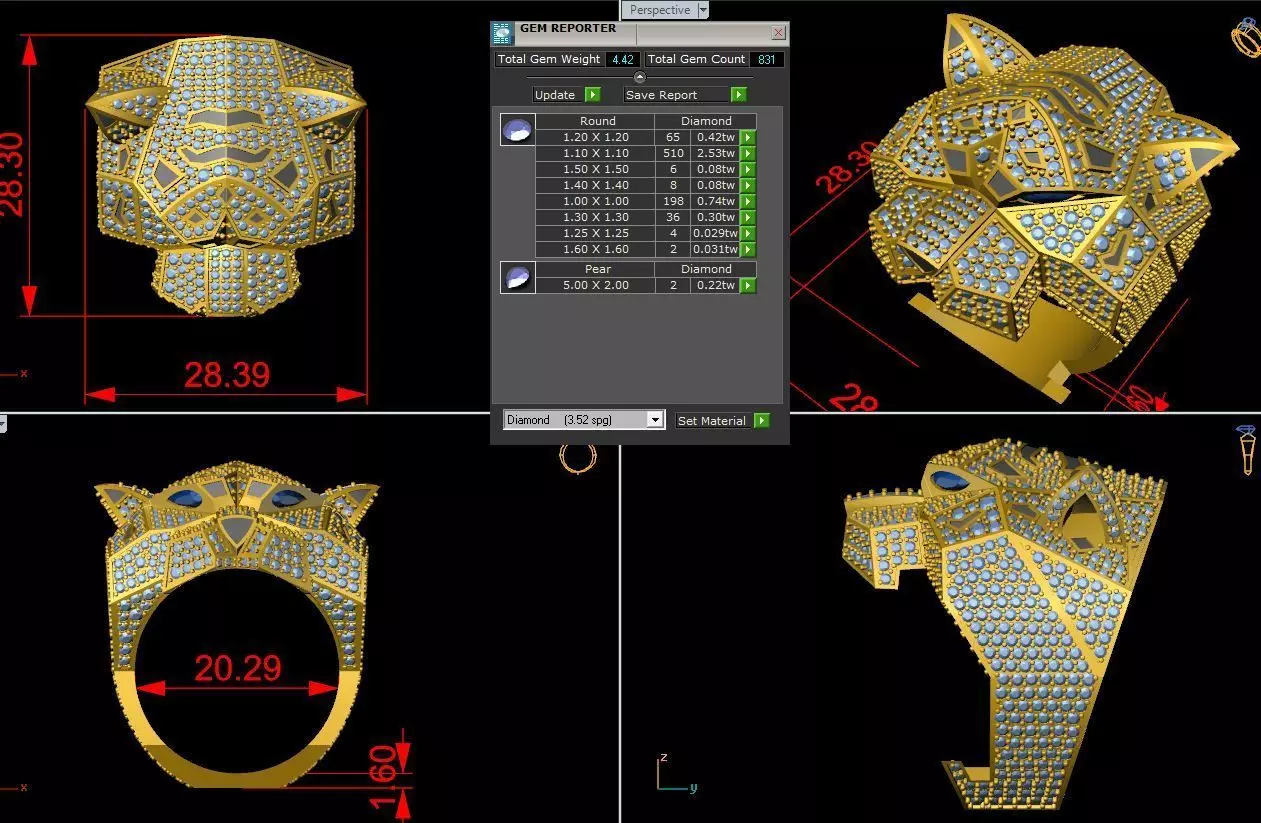Click the 510 gem count cell

[x=673, y=153]
